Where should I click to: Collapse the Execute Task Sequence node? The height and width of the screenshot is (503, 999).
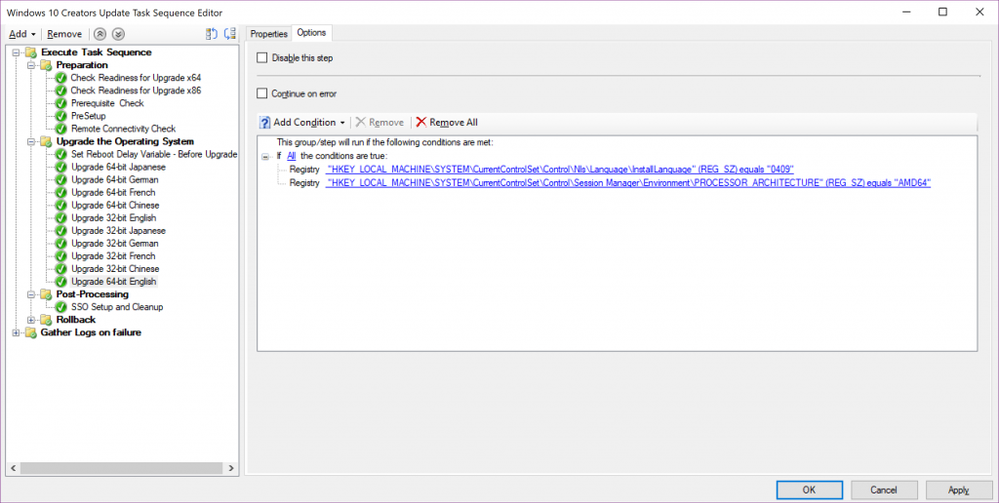pos(16,52)
